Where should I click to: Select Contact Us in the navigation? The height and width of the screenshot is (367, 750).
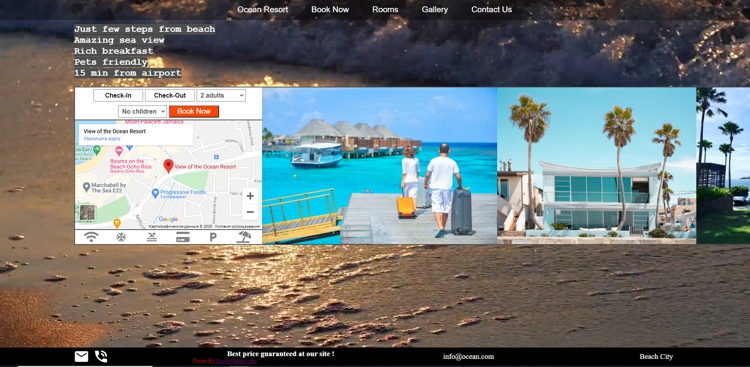point(491,10)
